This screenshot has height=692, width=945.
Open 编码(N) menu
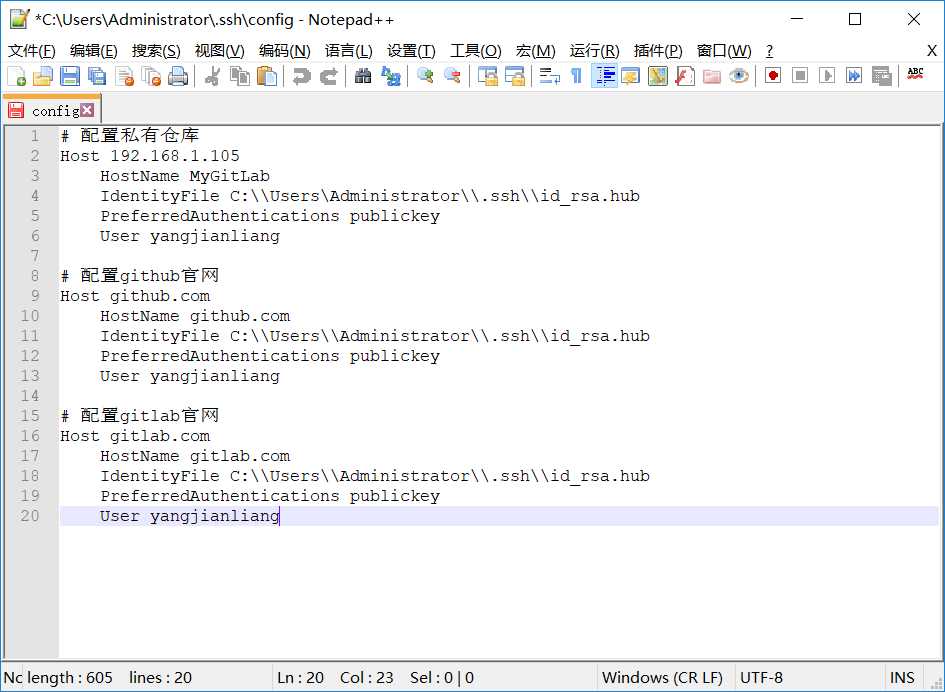(x=284, y=51)
